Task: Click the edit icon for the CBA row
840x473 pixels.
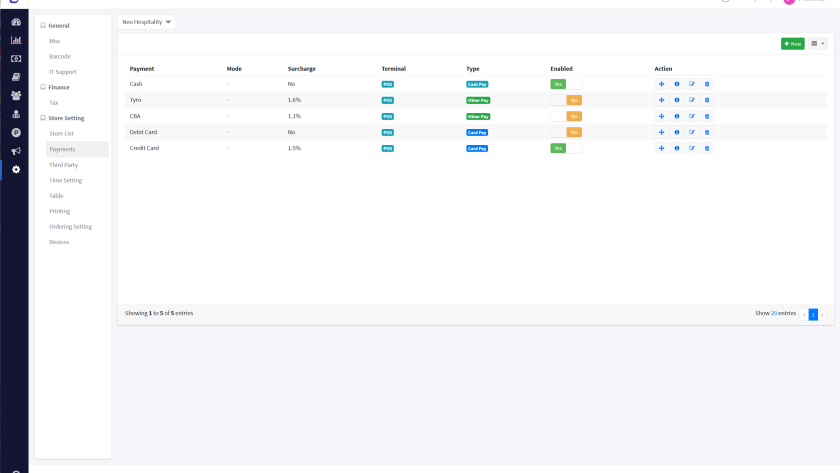Action: click(x=691, y=116)
